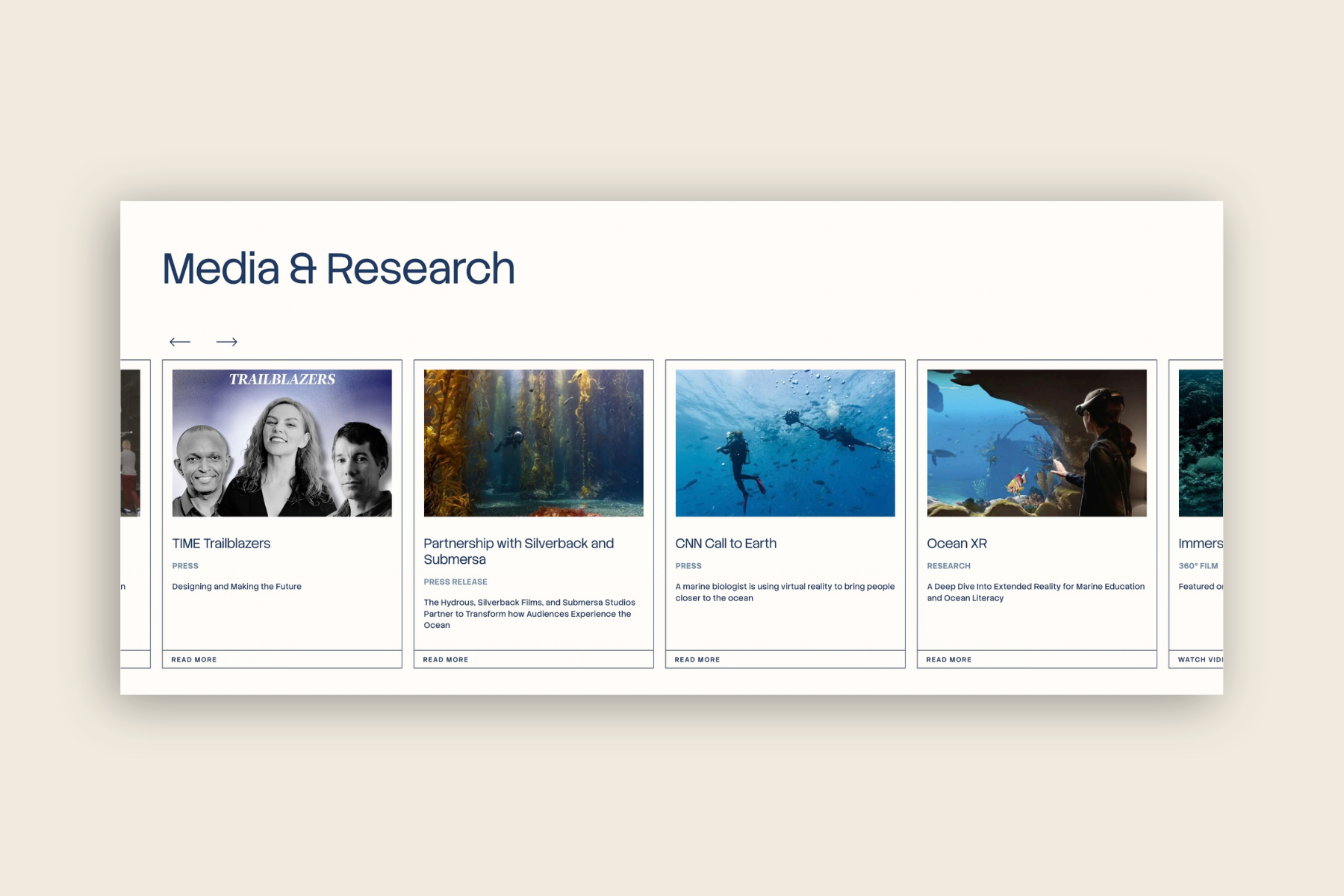Click the next (right arrow) carousel icon
The height and width of the screenshot is (896, 1344).
(x=226, y=342)
